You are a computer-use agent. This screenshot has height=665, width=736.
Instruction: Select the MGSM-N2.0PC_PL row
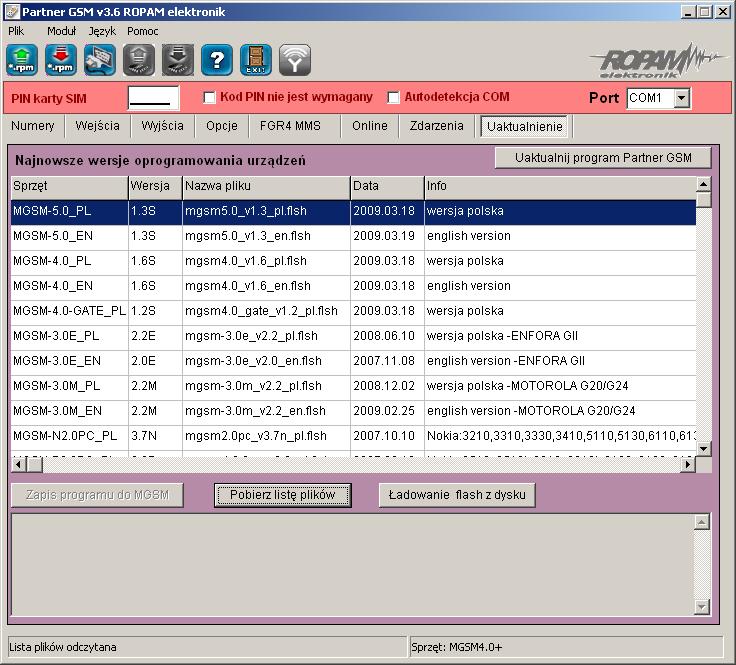(353, 436)
